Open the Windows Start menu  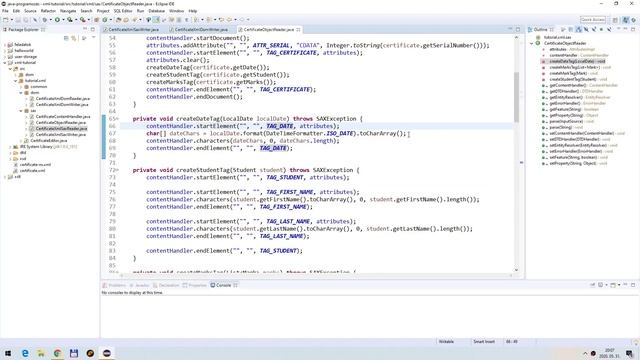pyautogui.click(x=8, y=353)
